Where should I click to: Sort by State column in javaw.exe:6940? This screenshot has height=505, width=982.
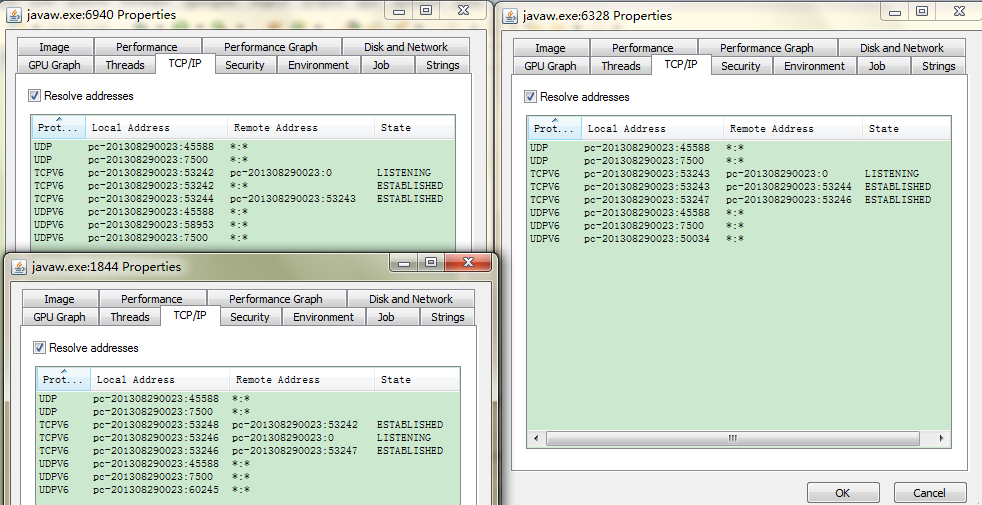415,127
